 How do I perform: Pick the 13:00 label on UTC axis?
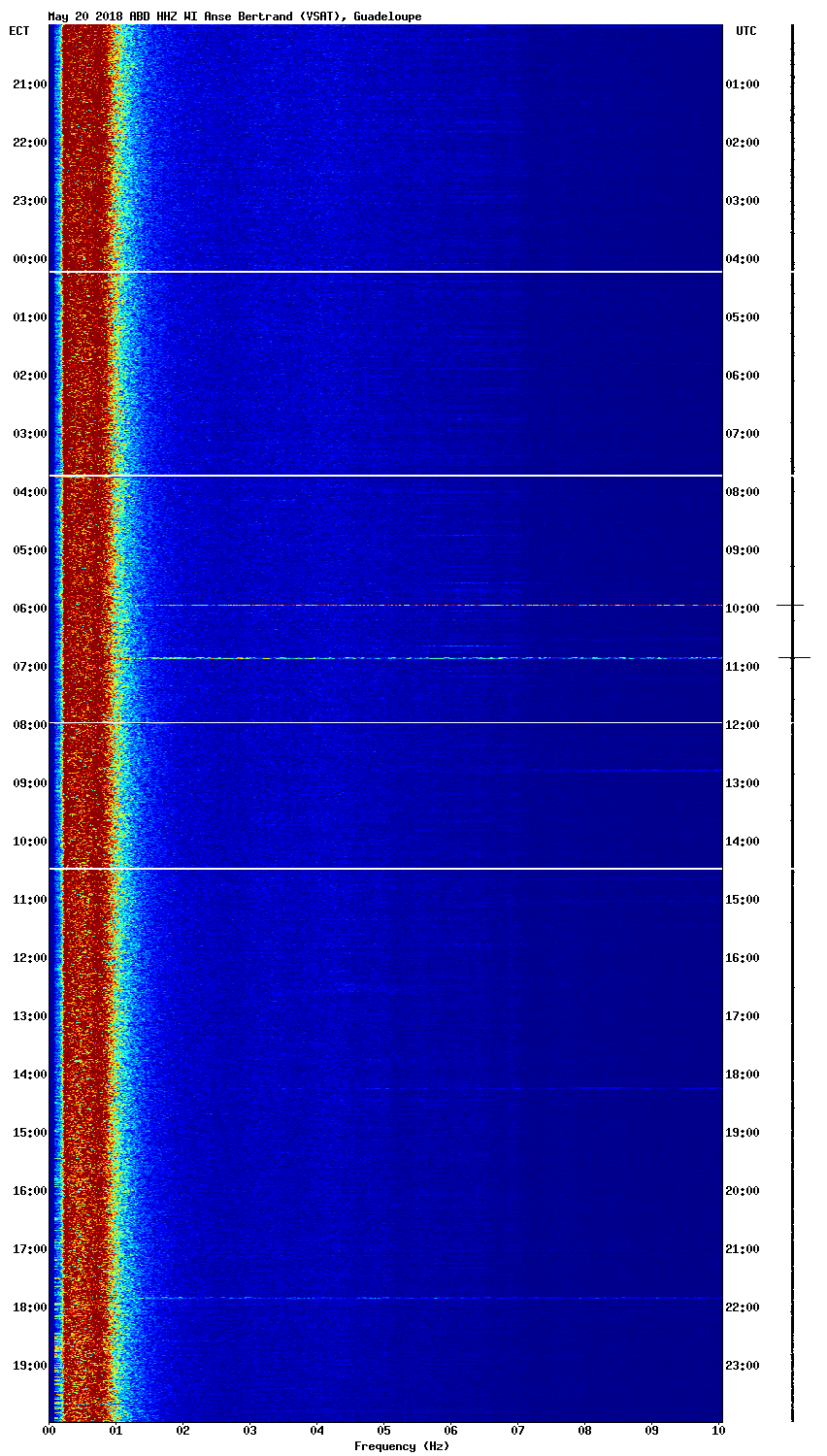743,783
